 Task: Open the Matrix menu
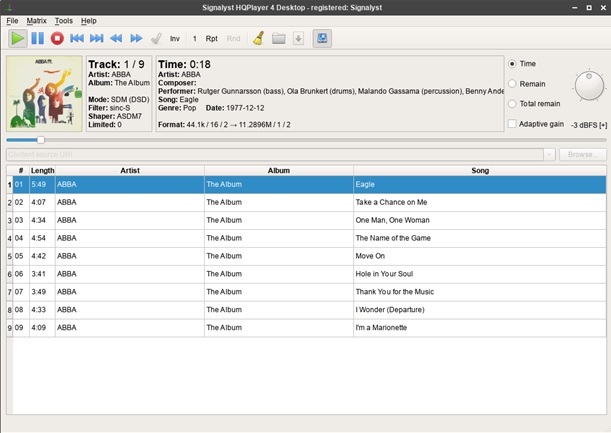tap(36, 20)
